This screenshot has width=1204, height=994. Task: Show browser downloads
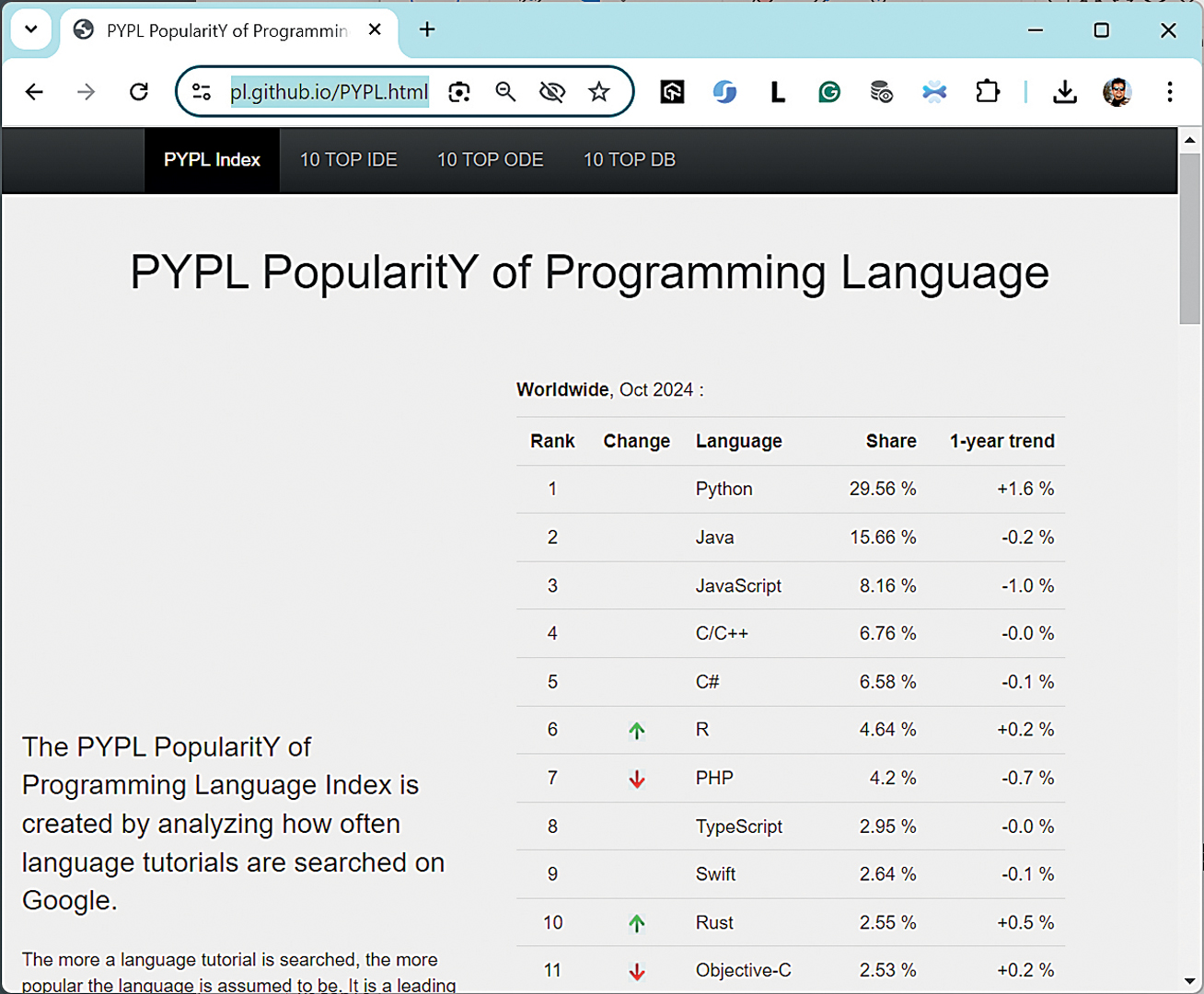(1065, 92)
